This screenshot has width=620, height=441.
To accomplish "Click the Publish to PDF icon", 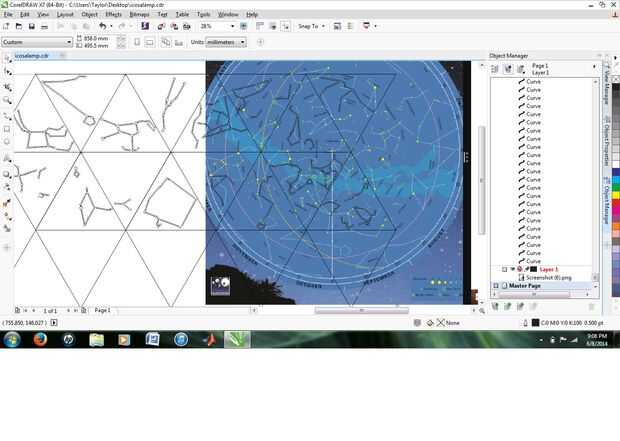I will click(187, 26).
